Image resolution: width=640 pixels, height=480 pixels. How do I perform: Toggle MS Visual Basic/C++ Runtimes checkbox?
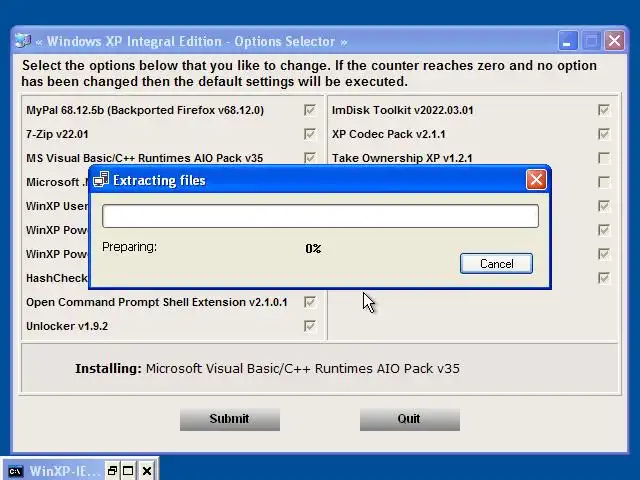(310, 158)
